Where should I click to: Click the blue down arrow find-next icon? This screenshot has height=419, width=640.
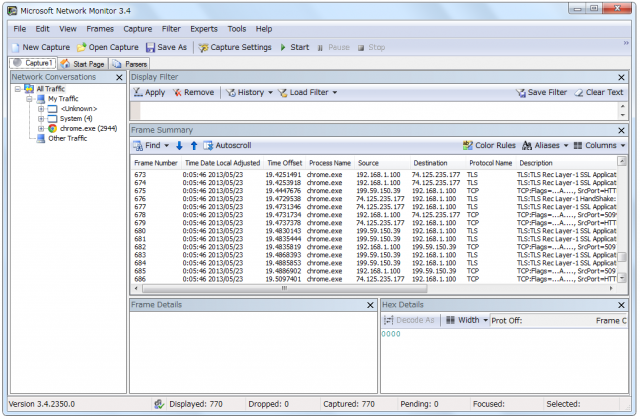(179, 146)
